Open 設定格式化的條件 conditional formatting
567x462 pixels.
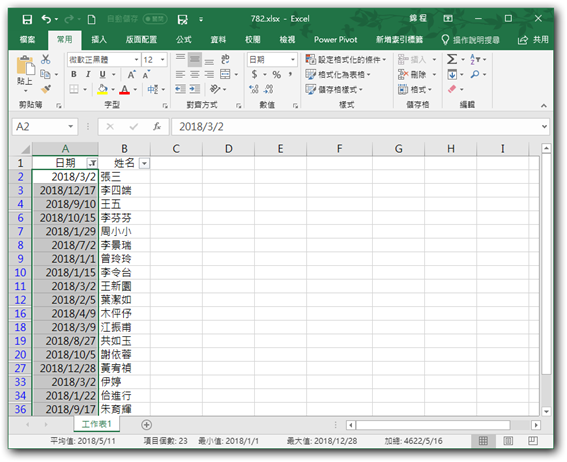[x=346, y=59]
